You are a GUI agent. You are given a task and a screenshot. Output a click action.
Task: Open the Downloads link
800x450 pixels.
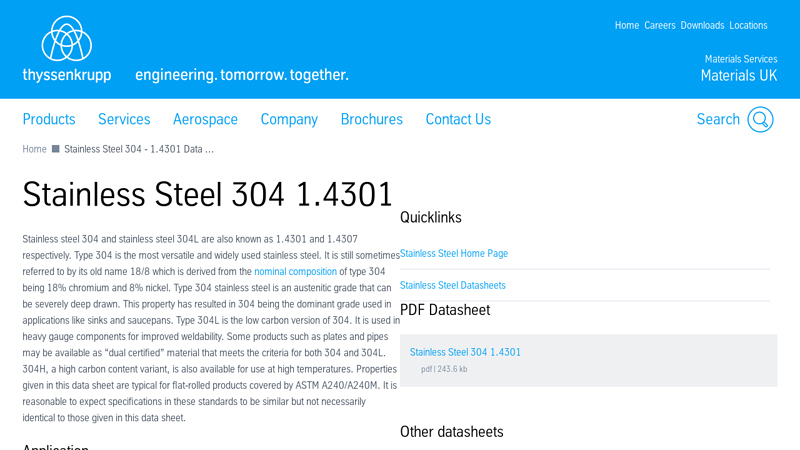coord(702,26)
